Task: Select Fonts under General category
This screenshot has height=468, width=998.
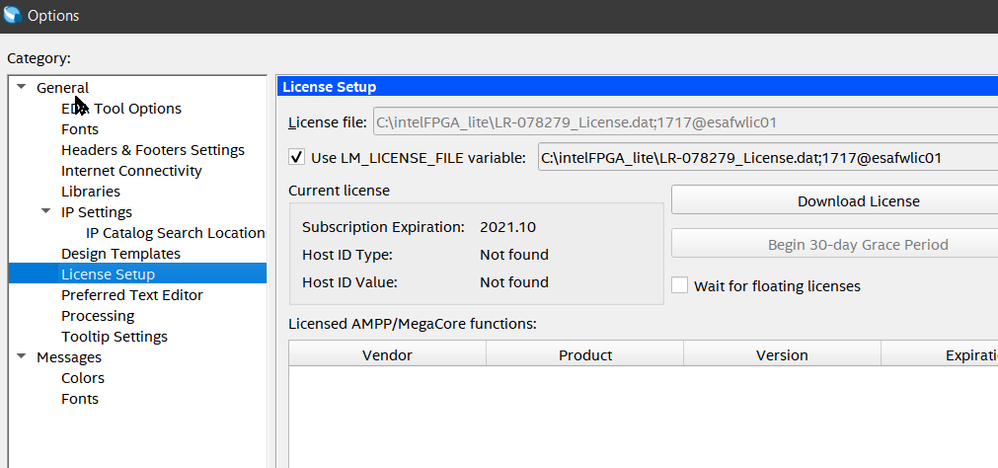Action: [80, 129]
